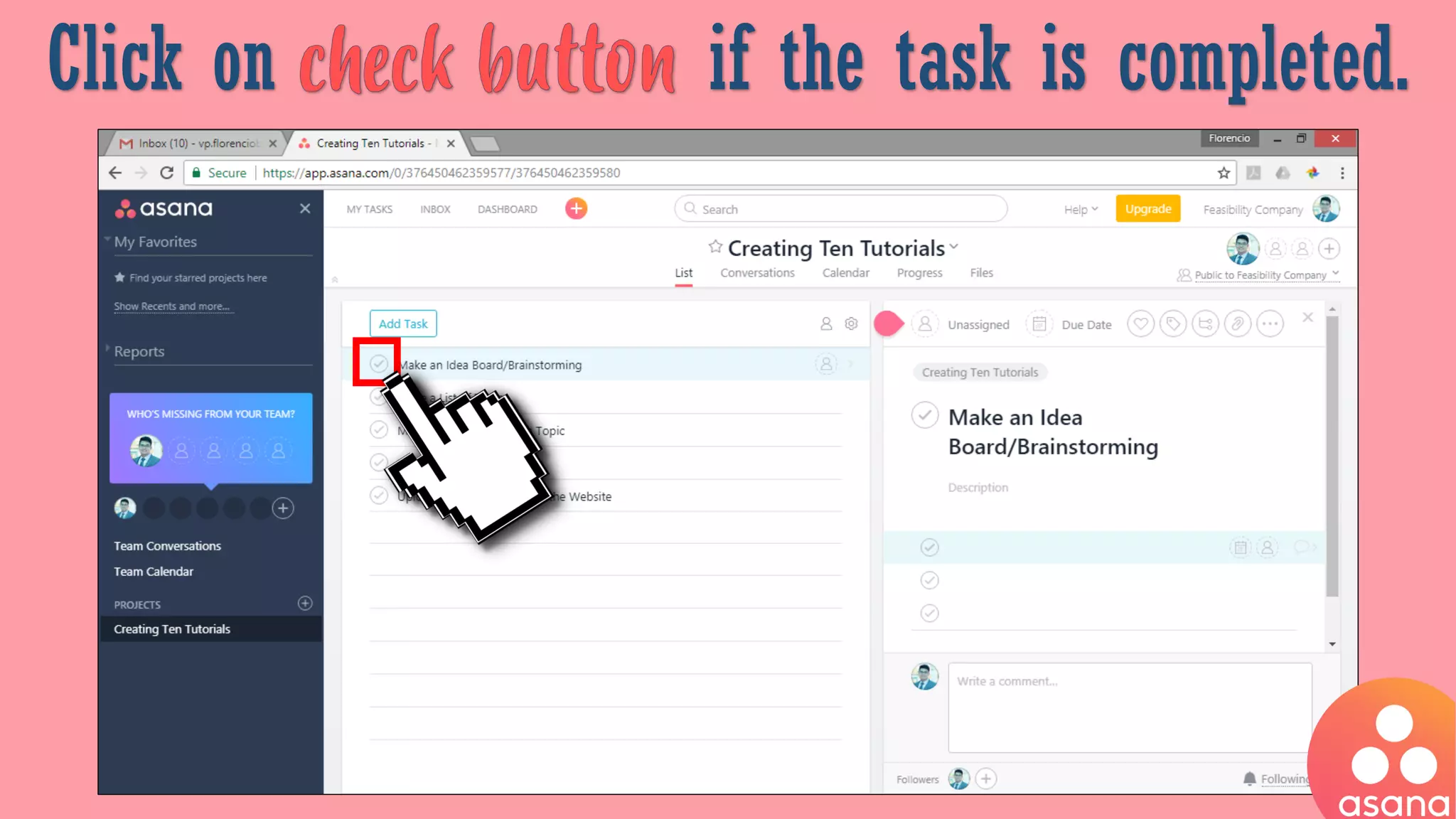The height and width of the screenshot is (819, 1456).
Task: Close the task detail pane
Action: click(x=1307, y=318)
